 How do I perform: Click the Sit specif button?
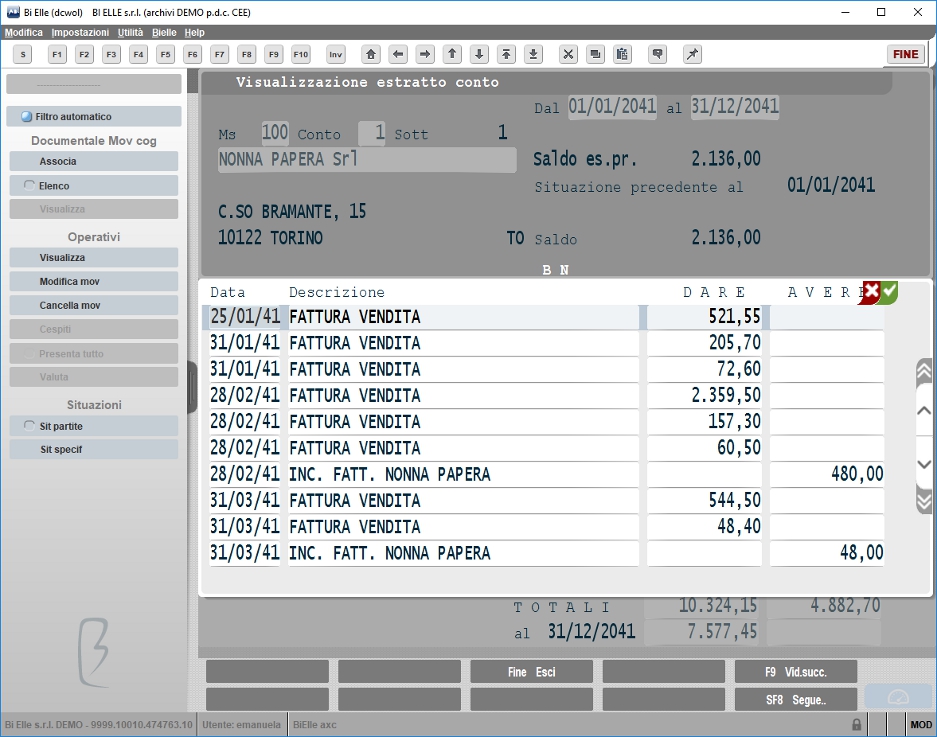[94, 449]
